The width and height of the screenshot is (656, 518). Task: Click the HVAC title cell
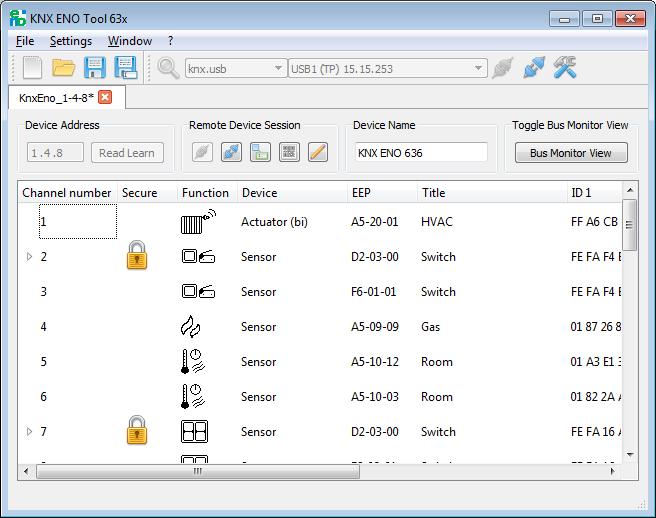437,222
